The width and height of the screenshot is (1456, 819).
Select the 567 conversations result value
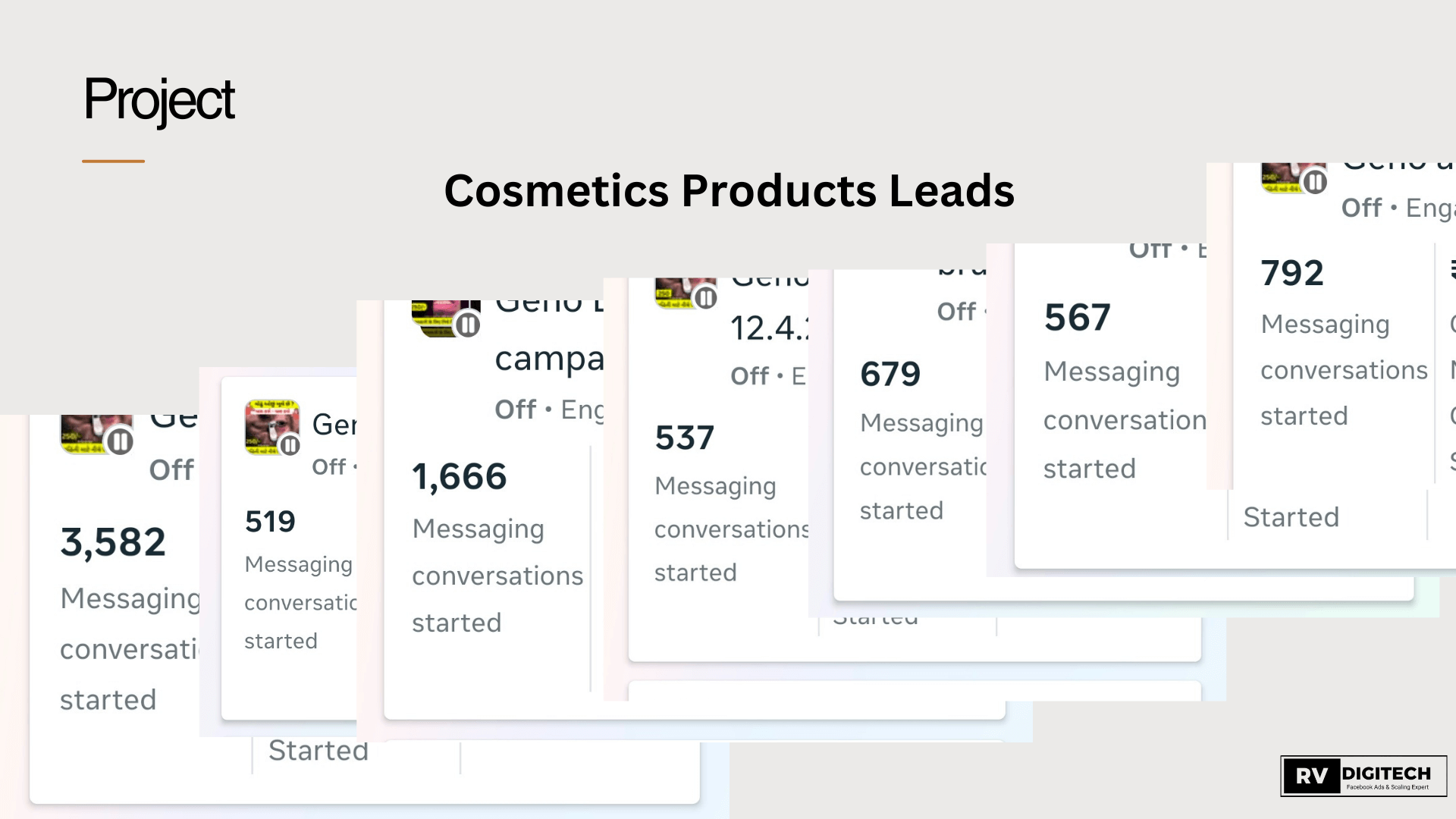click(x=1077, y=317)
